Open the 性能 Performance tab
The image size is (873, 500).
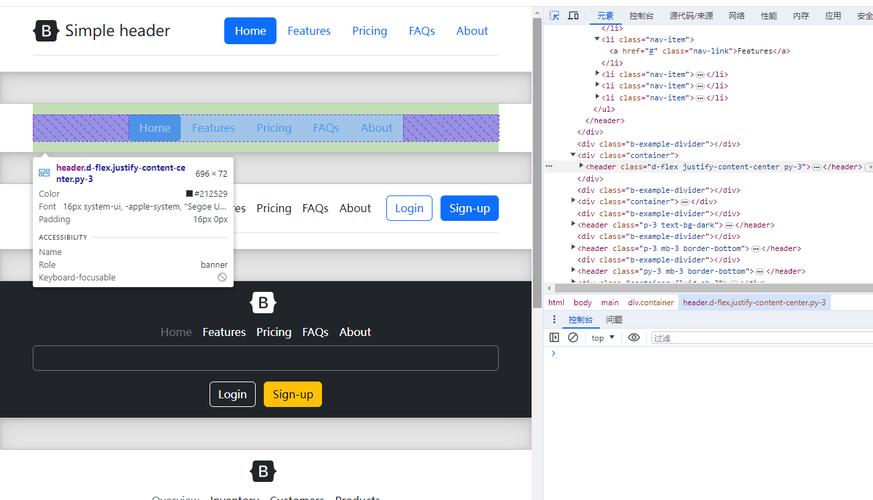pos(769,16)
